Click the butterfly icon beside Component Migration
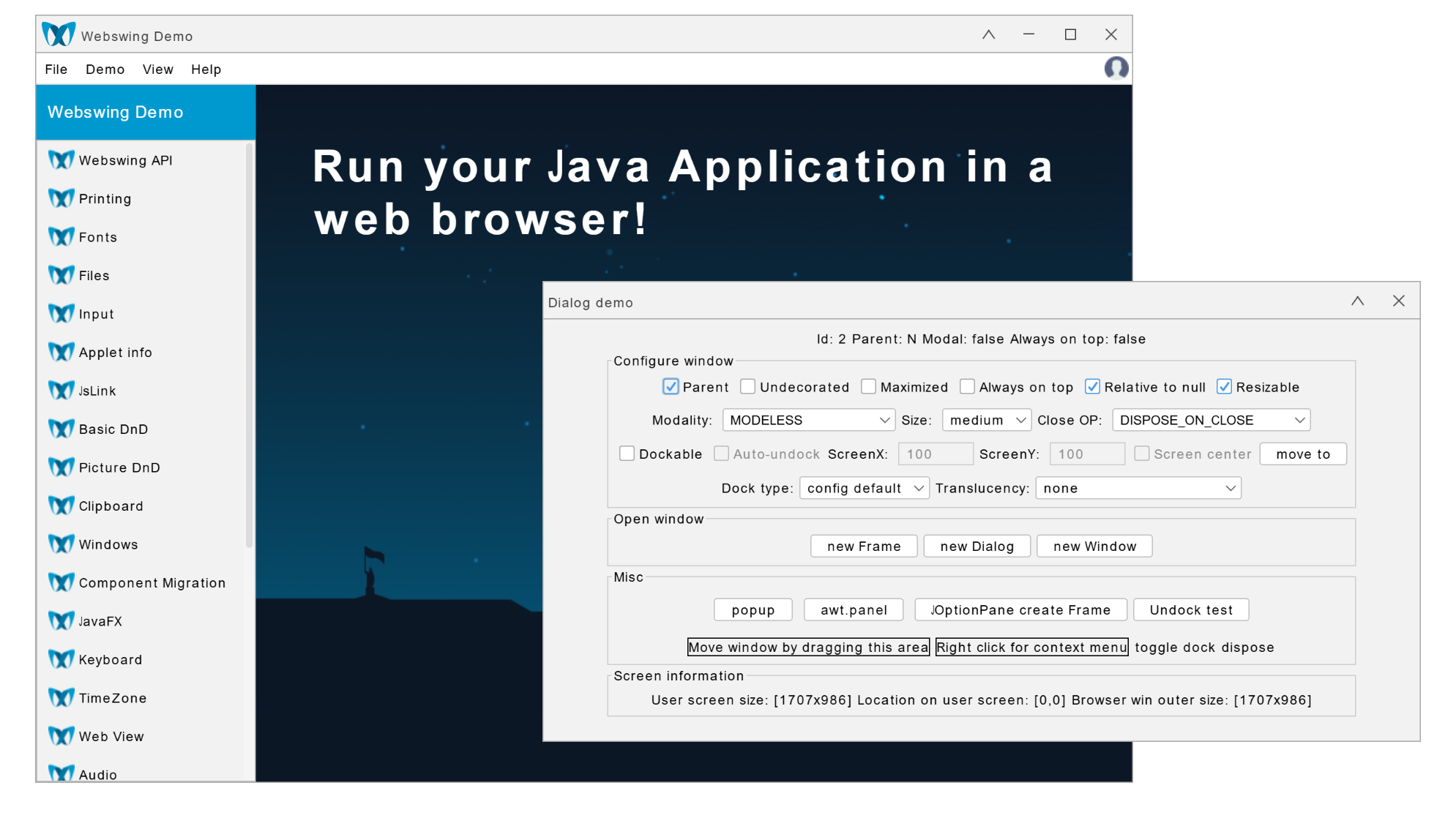Viewport: 1456px width, 826px height. pos(61,582)
